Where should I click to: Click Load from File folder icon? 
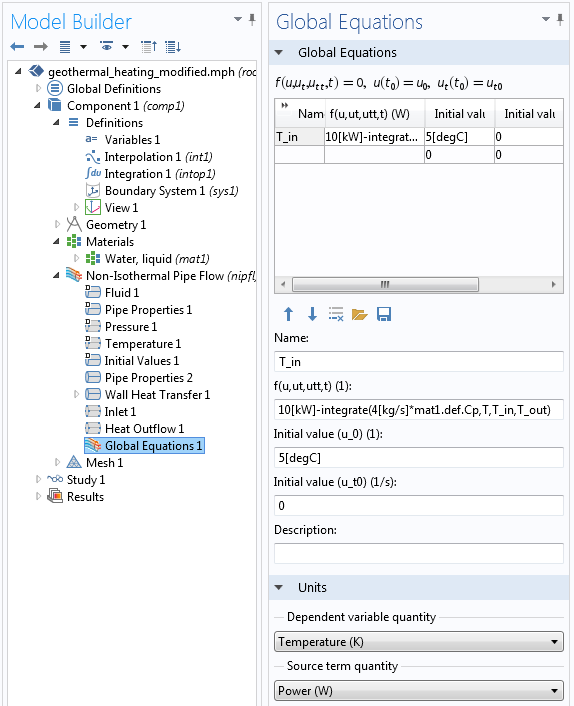tap(359, 314)
